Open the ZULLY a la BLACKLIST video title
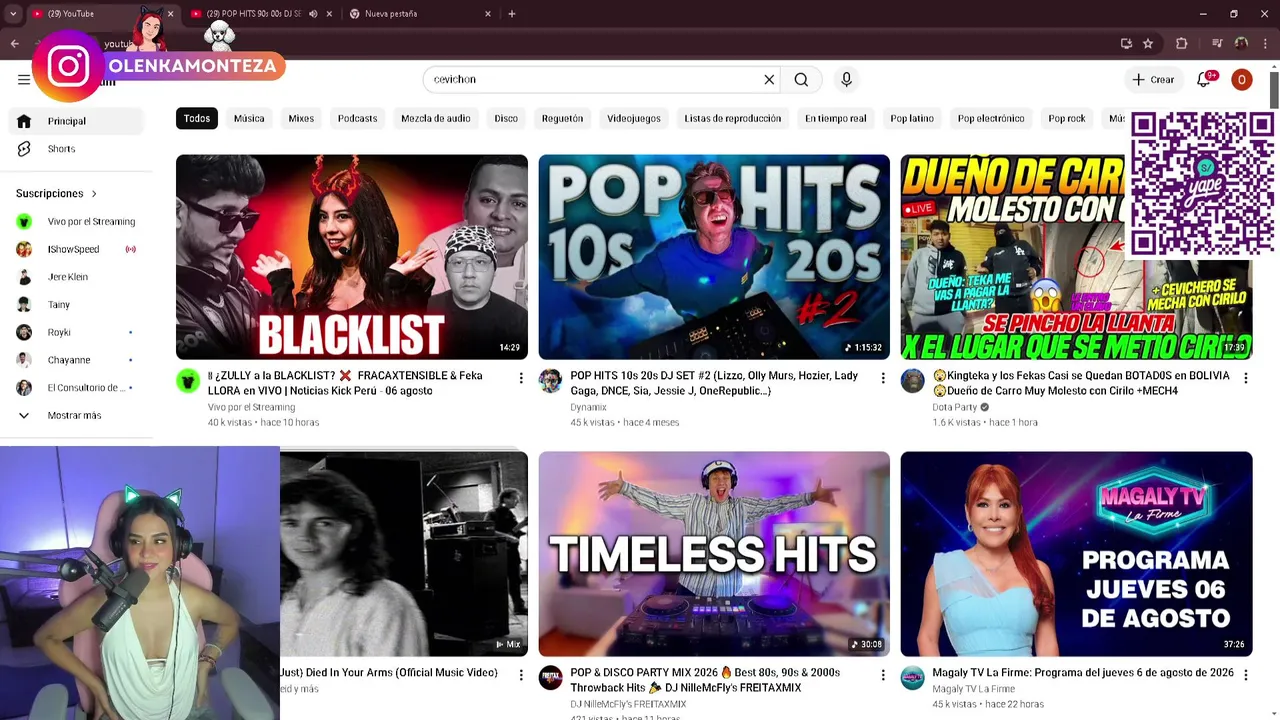Screen dimensions: 1280x720 [x=346, y=383]
